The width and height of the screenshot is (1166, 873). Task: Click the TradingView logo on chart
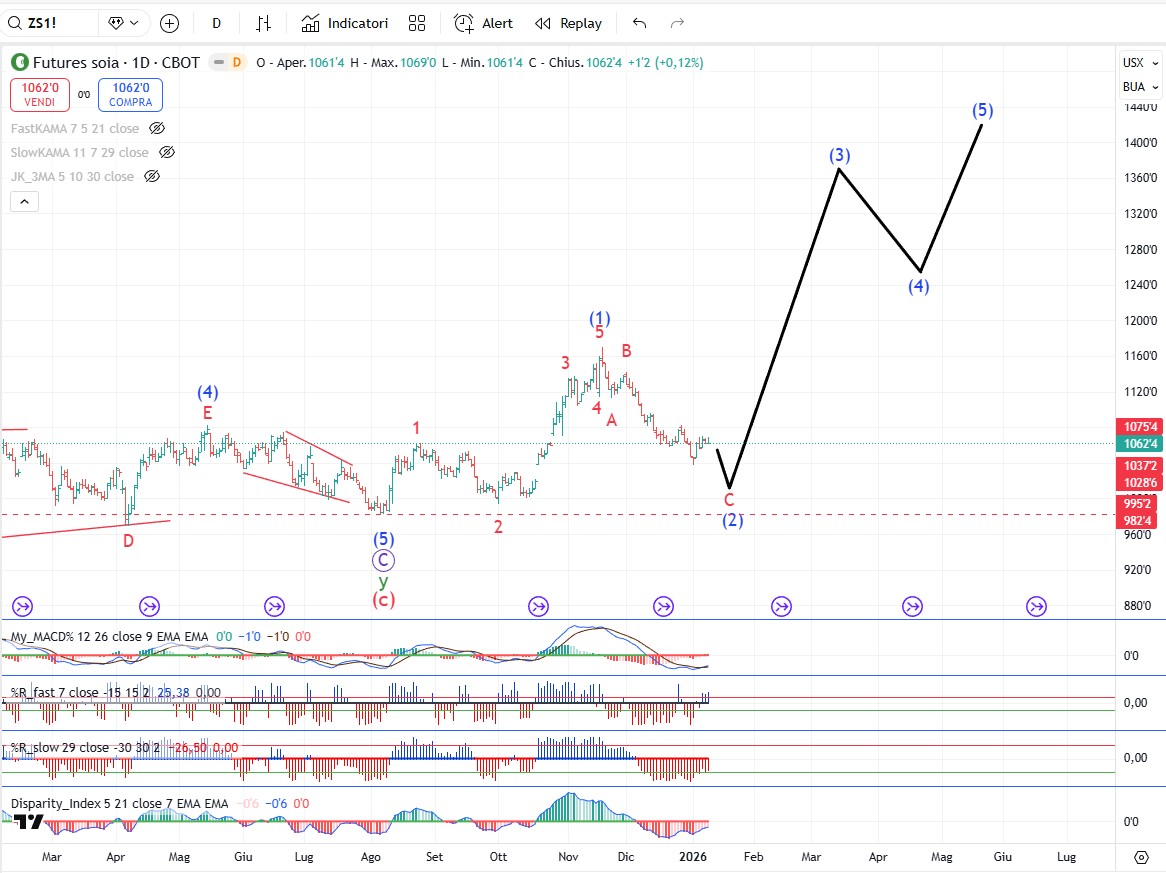[x=28, y=822]
